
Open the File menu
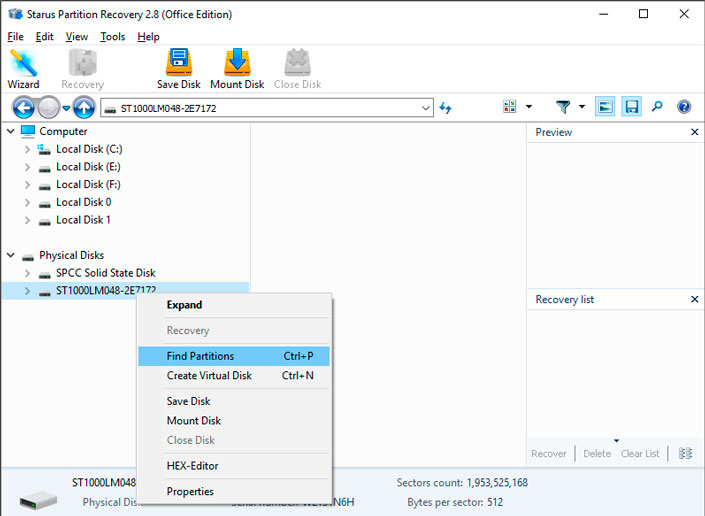point(15,36)
